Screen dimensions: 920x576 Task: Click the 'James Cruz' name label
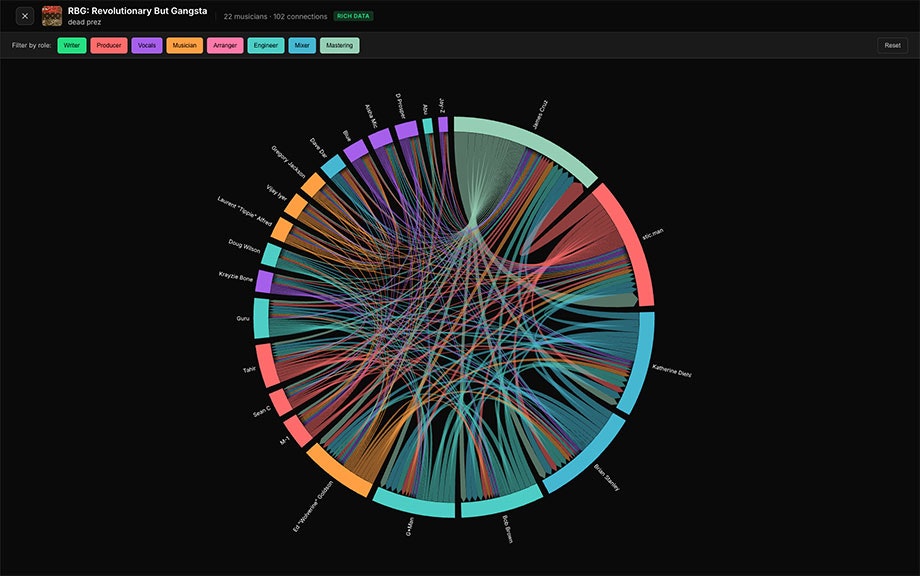click(x=540, y=115)
